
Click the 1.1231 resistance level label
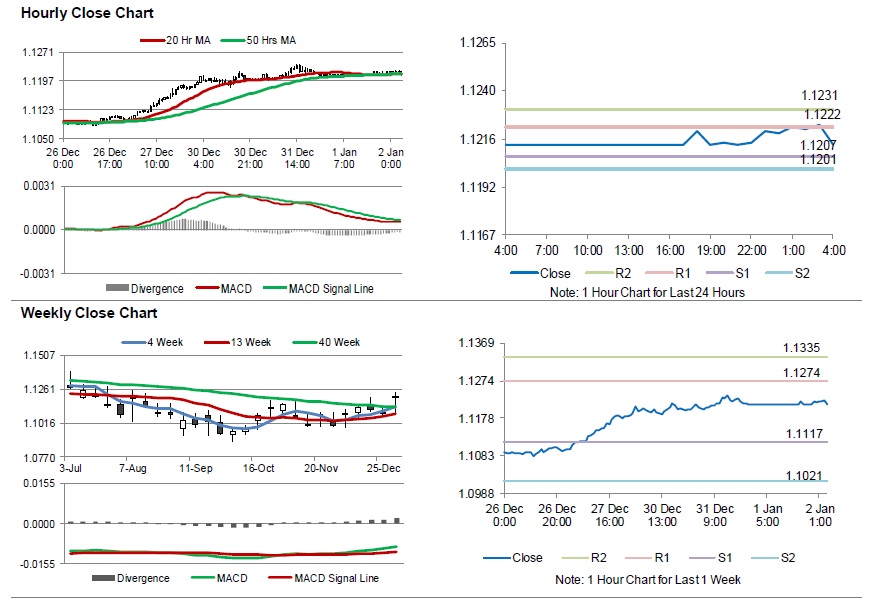tap(820, 95)
